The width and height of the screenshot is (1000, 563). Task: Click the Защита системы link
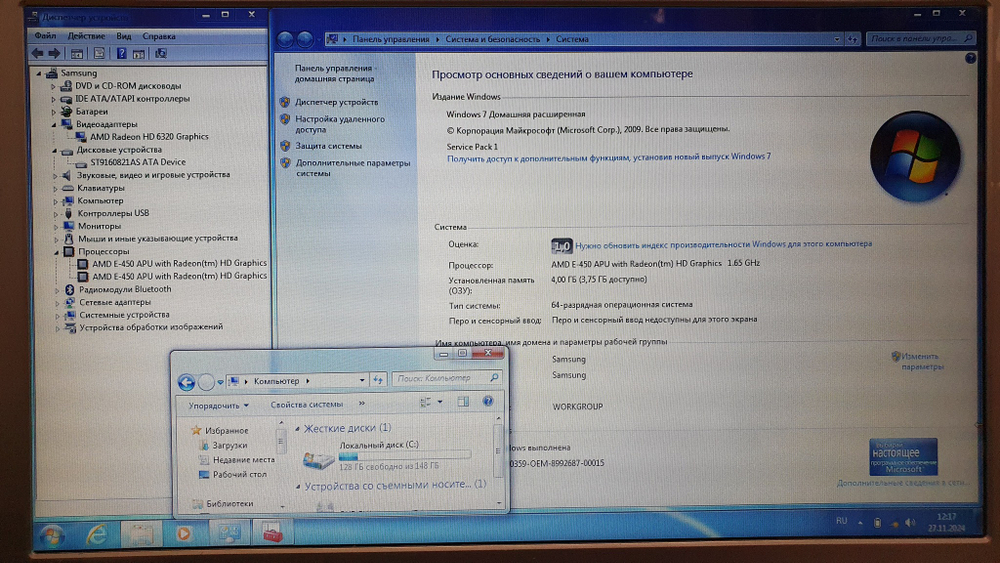click(328, 146)
